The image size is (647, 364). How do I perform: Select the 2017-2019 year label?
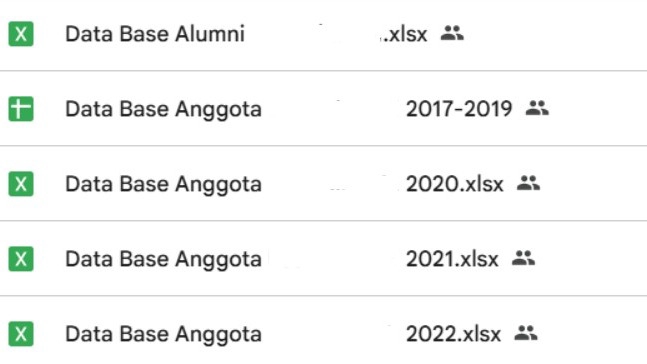[459, 109]
